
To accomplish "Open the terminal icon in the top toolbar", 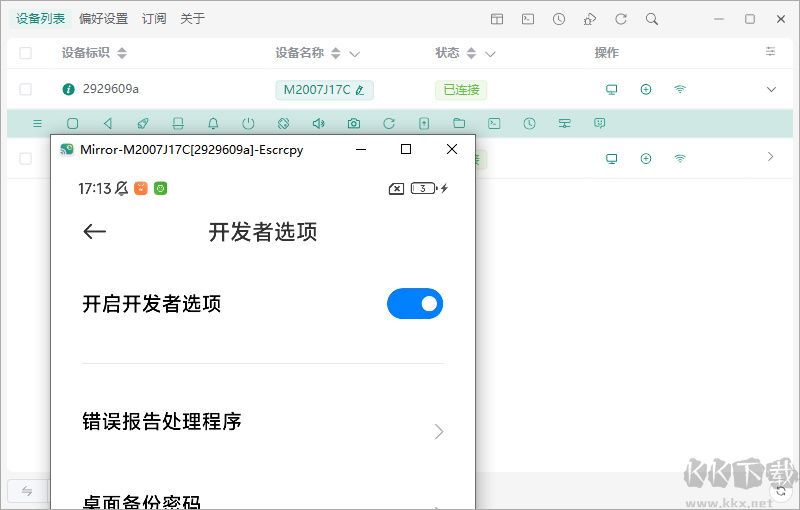I will pyautogui.click(x=528, y=19).
